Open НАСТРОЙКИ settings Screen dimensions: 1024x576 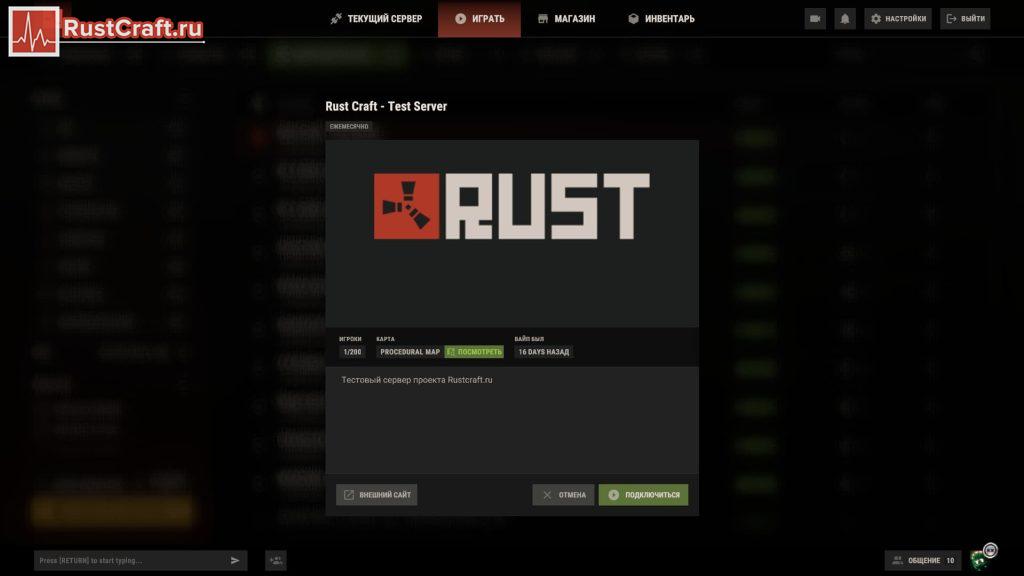tap(898, 19)
